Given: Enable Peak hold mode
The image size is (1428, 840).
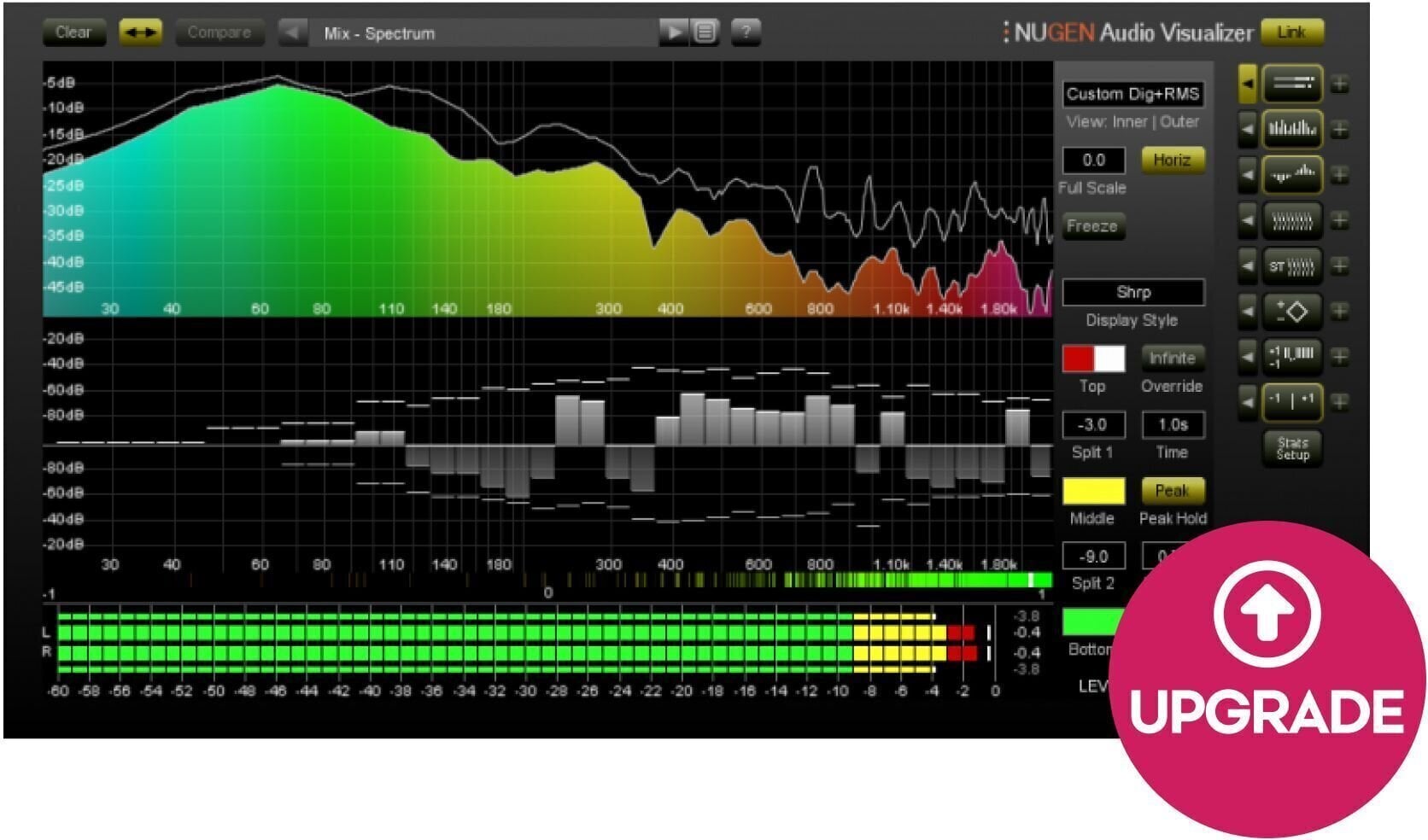Looking at the screenshot, I should click(x=1172, y=490).
